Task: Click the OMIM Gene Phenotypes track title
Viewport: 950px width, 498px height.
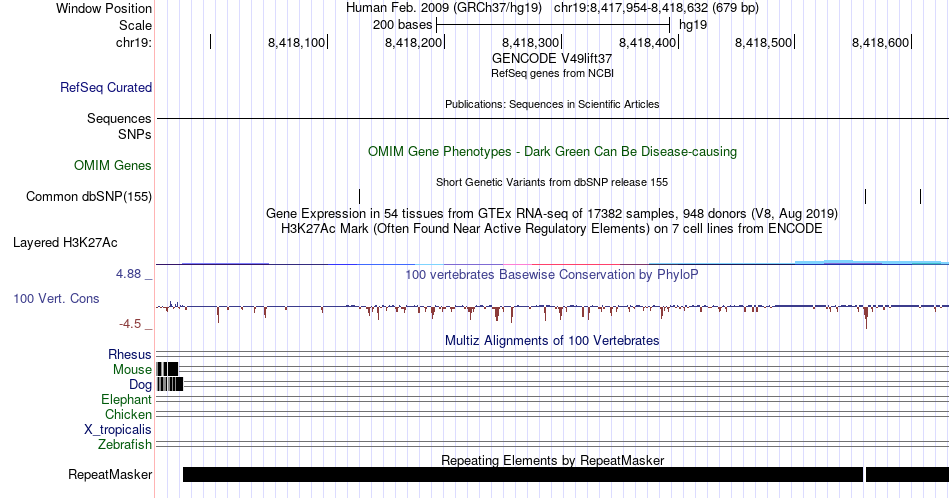Action: [x=552, y=151]
